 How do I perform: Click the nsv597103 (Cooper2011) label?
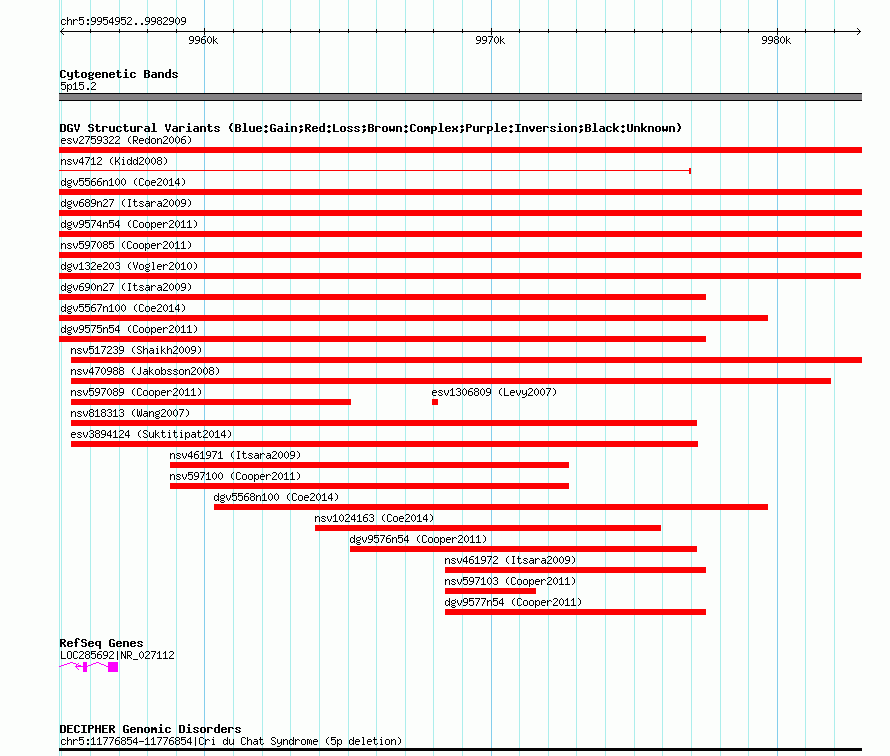pos(510,581)
